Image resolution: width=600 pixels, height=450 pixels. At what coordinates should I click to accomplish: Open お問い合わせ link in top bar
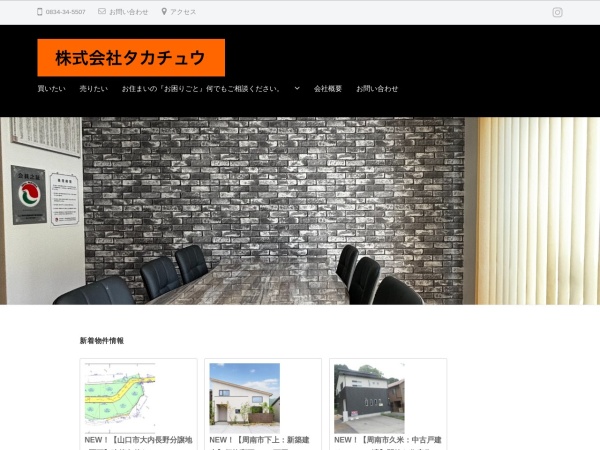pyautogui.click(x=129, y=12)
